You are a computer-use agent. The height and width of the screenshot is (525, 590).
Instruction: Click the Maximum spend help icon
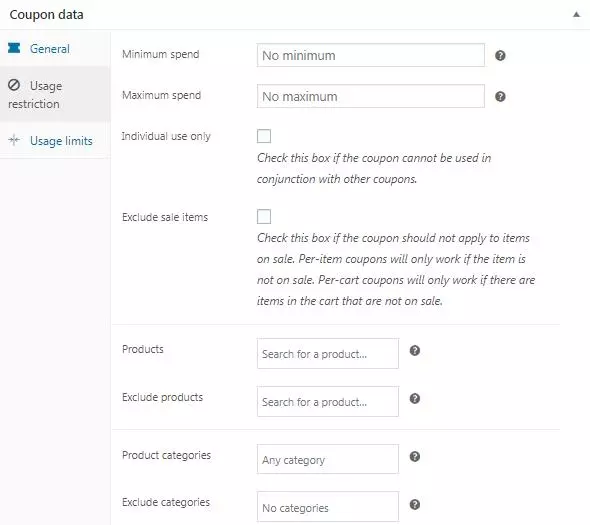[x=500, y=96]
